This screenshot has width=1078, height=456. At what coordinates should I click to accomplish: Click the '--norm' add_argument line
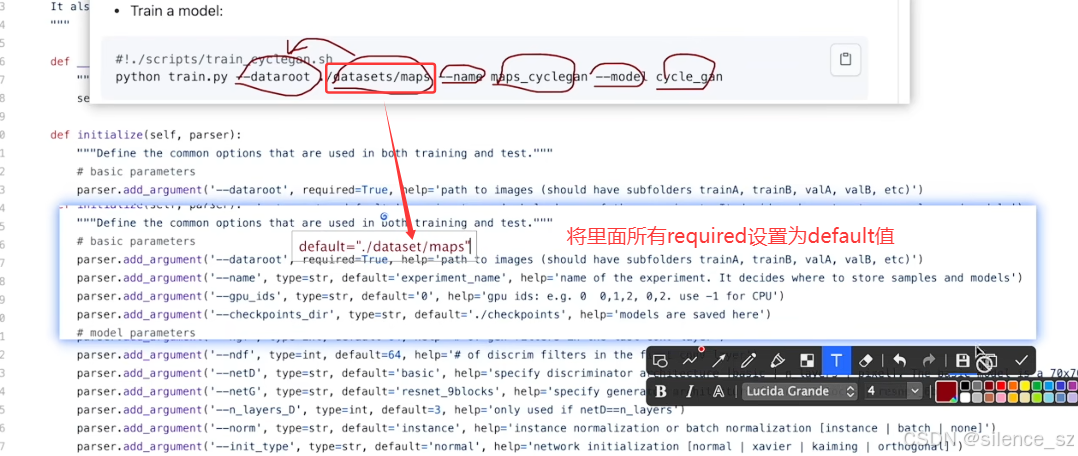tap(536, 428)
